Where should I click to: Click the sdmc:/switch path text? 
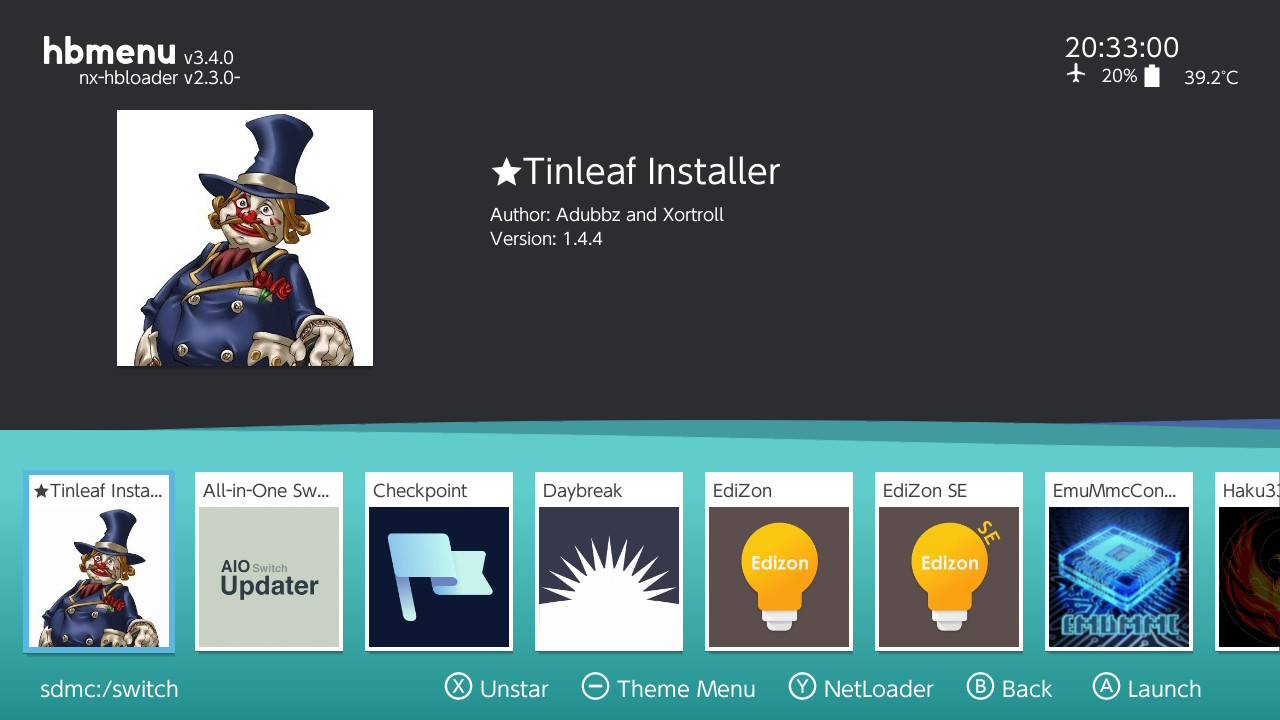(109, 689)
